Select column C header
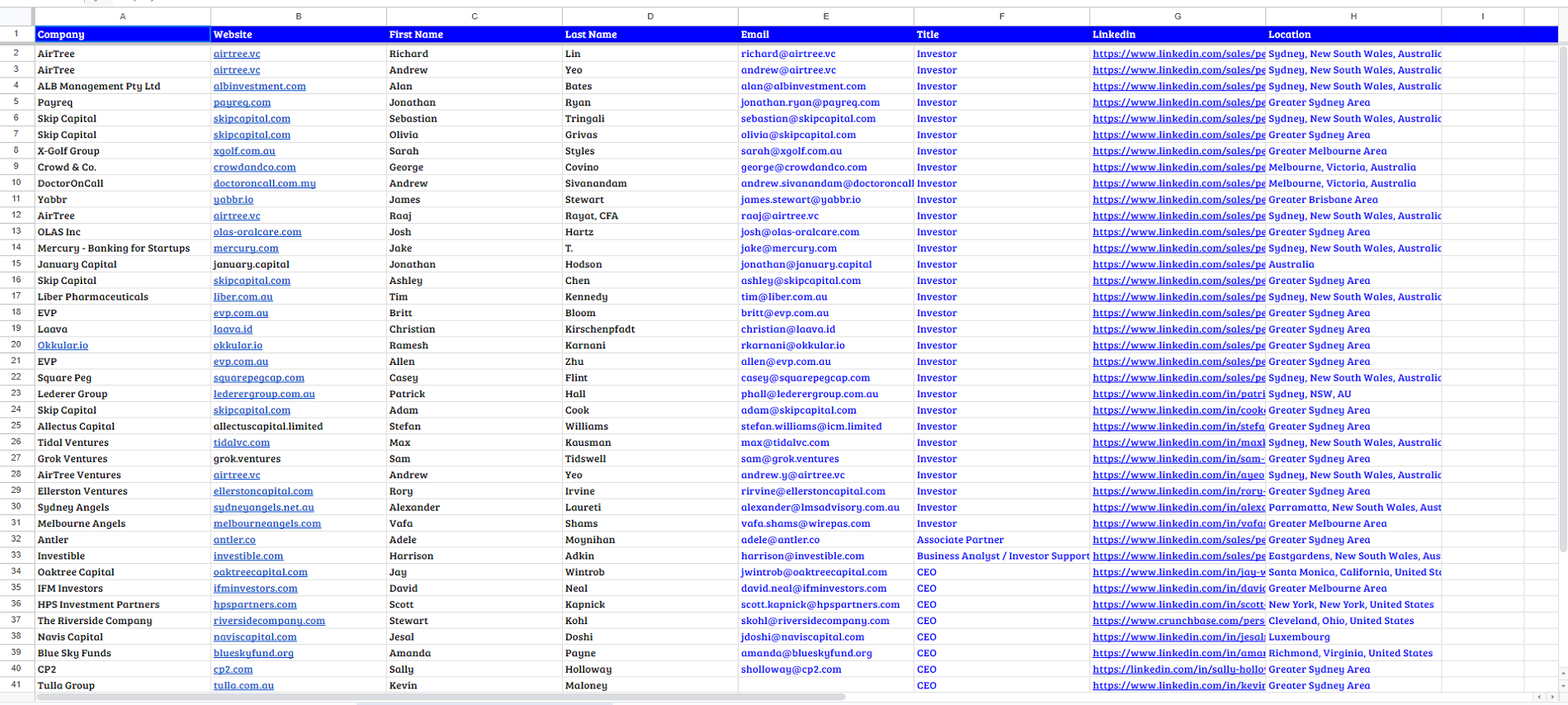Viewport: 1568px width, 705px height. 474,17
